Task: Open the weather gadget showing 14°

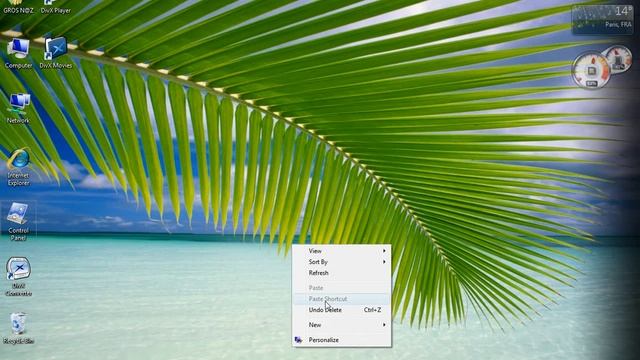Action: tap(602, 18)
